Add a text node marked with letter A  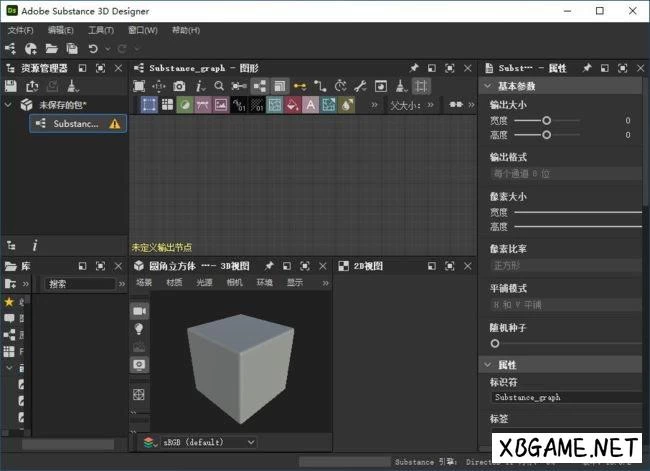pyautogui.click(x=311, y=105)
